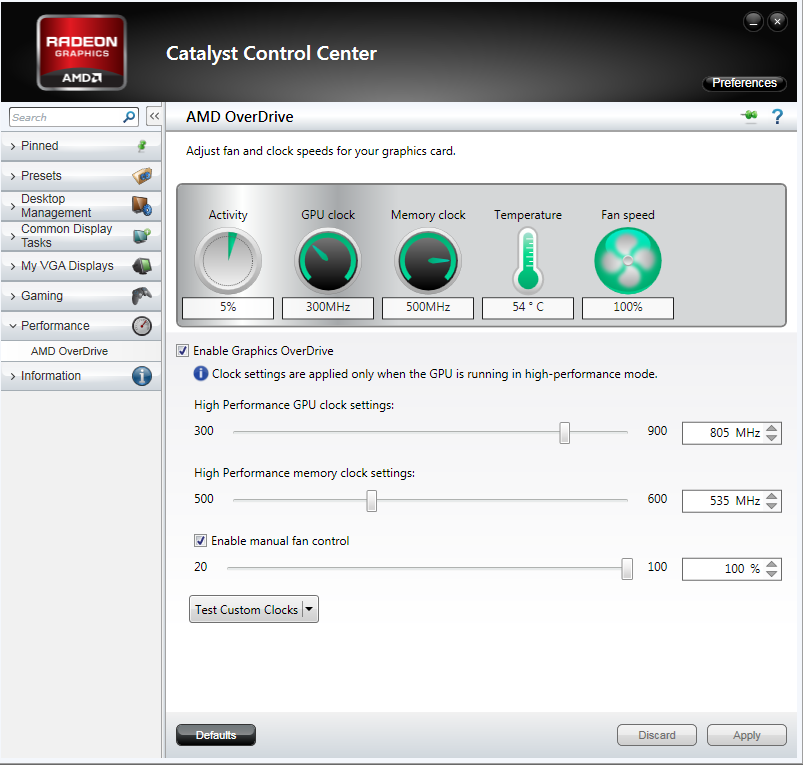The height and width of the screenshot is (765, 803).
Task: Click the GPU clock slider handle
Action: tap(564, 433)
